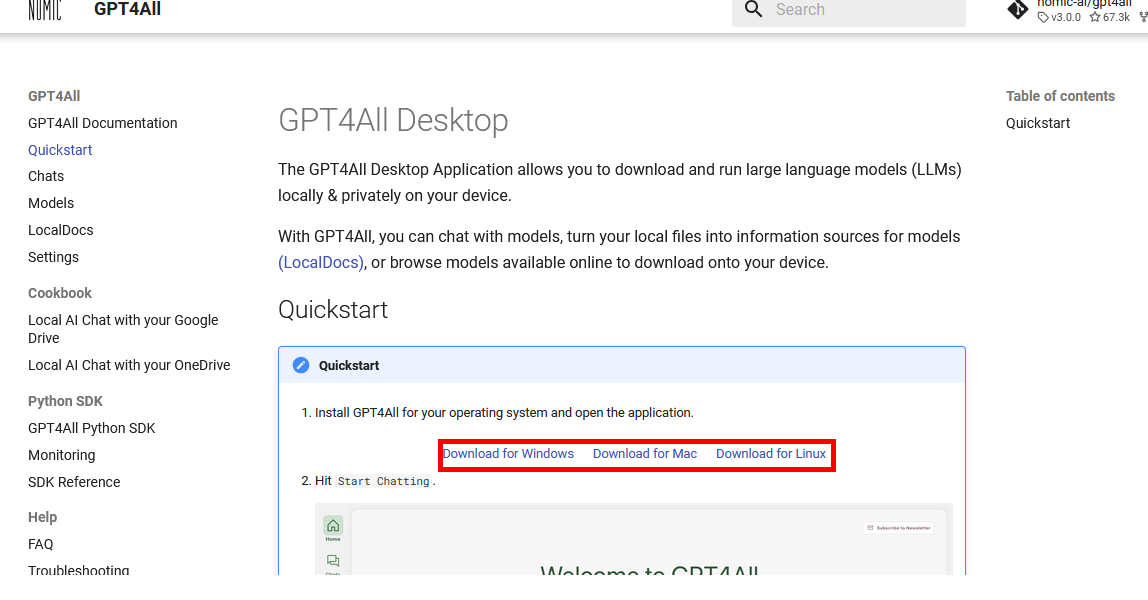This screenshot has width=1148, height=600.
Task: Open the nomic-ai/gpt4all repository git icon
Action: pyautogui.click(x=1018, y=10)
